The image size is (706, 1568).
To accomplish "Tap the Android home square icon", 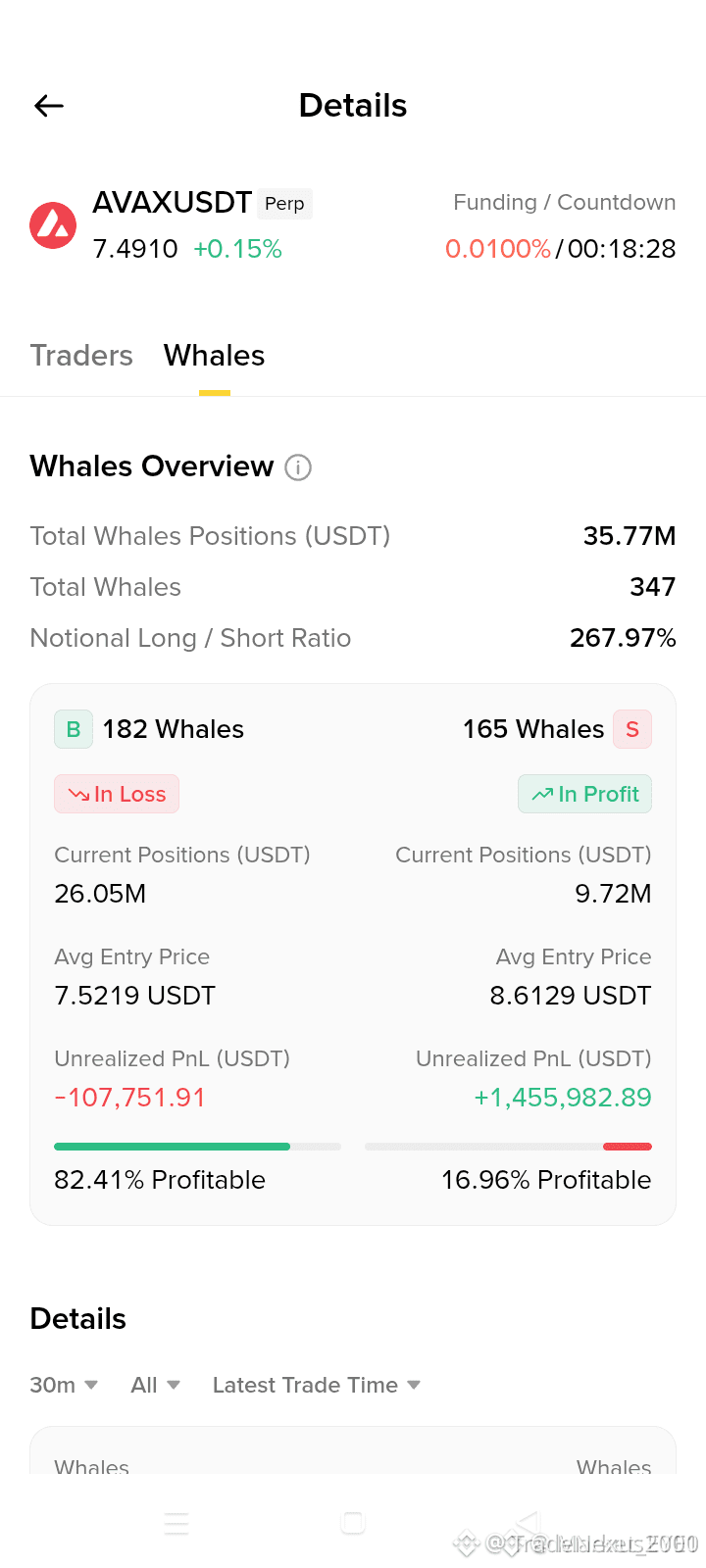I will (353, 1523).
